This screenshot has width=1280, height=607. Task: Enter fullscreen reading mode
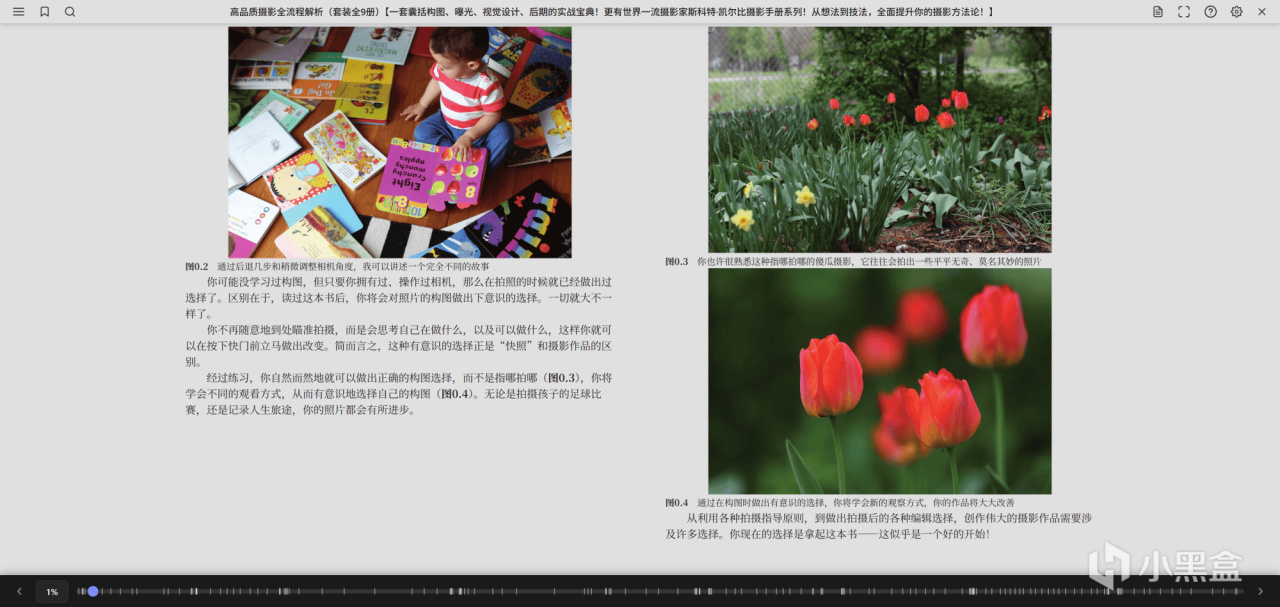[1184, 12]
